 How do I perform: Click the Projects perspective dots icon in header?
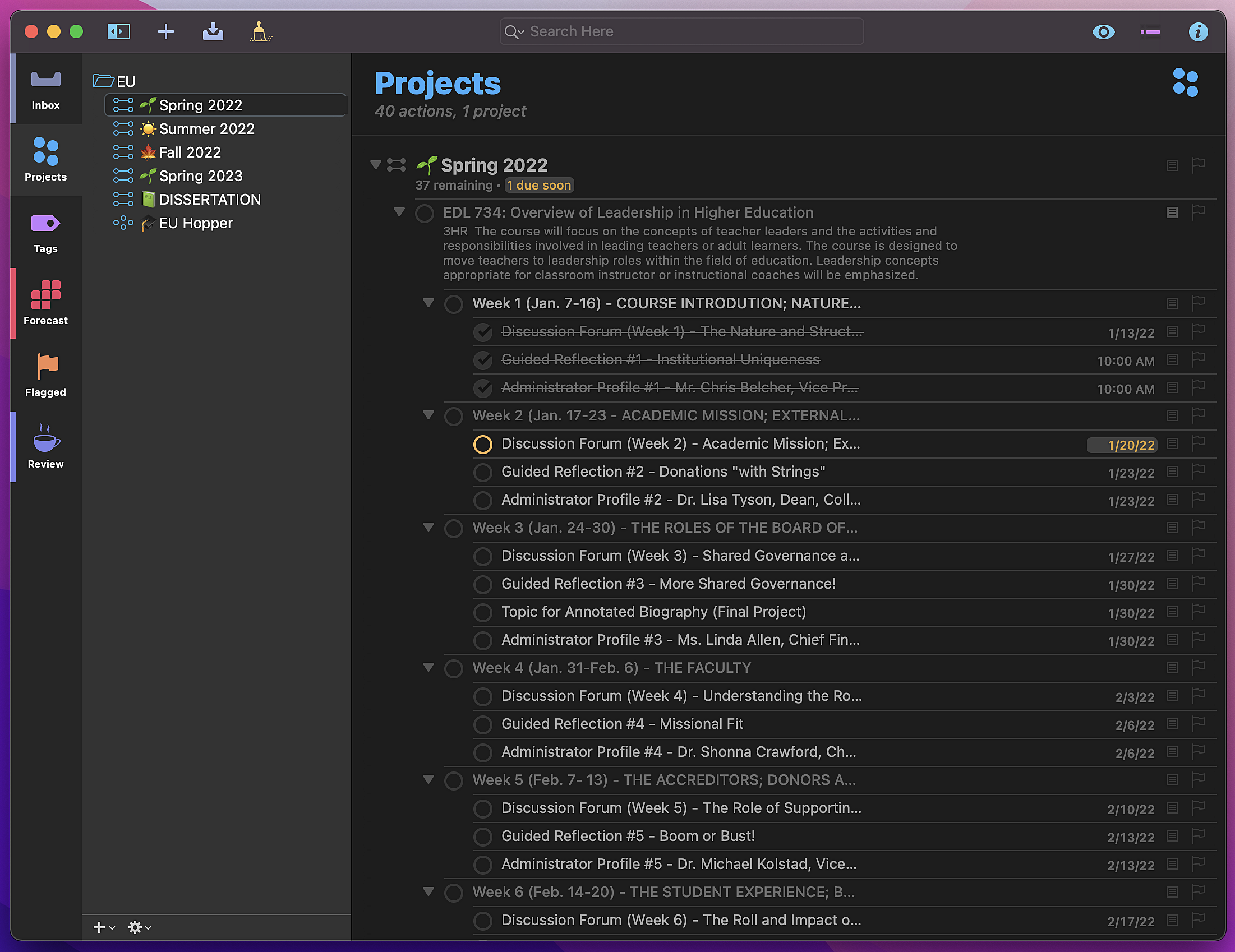[1186, 82]
